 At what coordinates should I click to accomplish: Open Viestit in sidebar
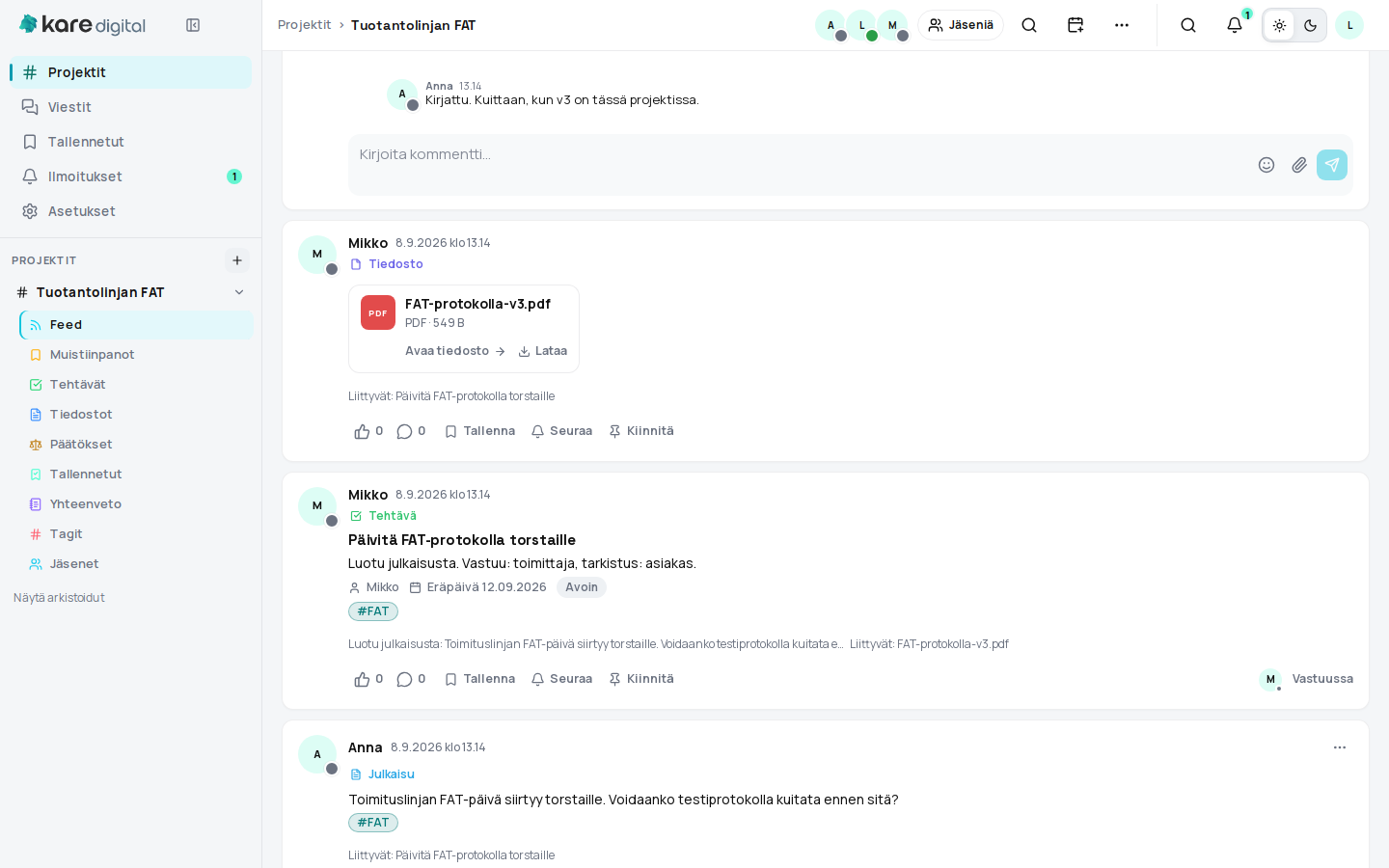(130, 107)
